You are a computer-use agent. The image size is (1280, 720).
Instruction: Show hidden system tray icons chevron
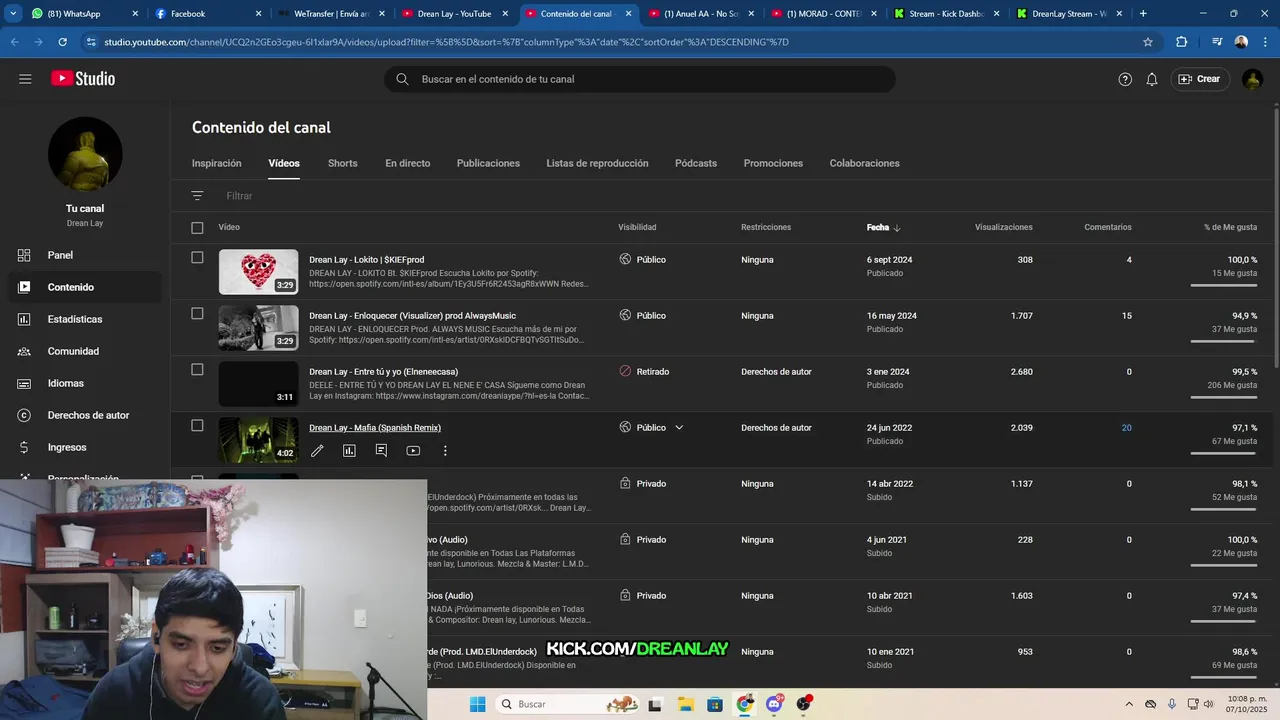1129,704
